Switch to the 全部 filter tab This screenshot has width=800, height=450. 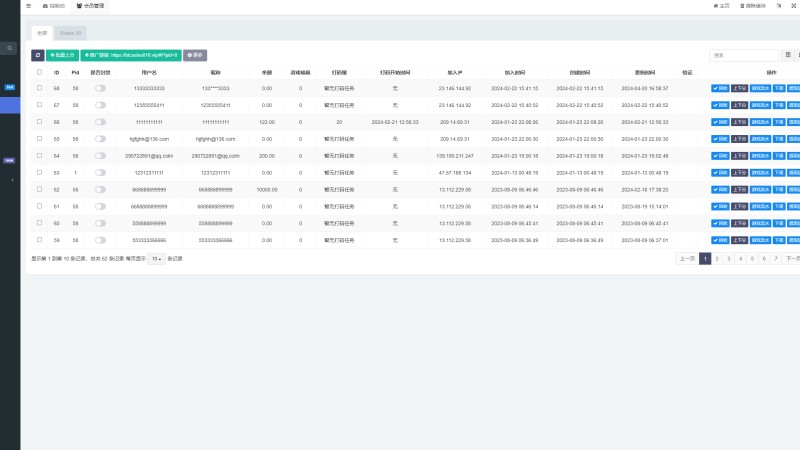(42, 33)
